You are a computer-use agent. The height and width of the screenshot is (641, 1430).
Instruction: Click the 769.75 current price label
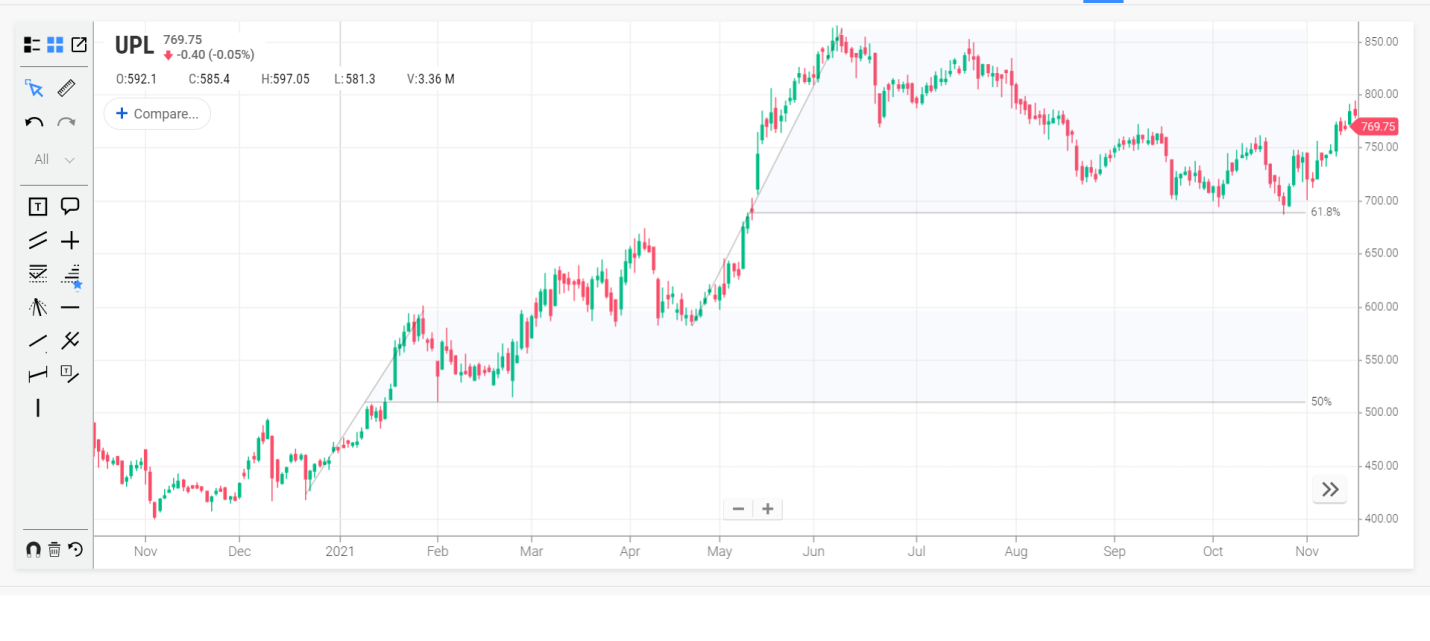pos(1377,127)
